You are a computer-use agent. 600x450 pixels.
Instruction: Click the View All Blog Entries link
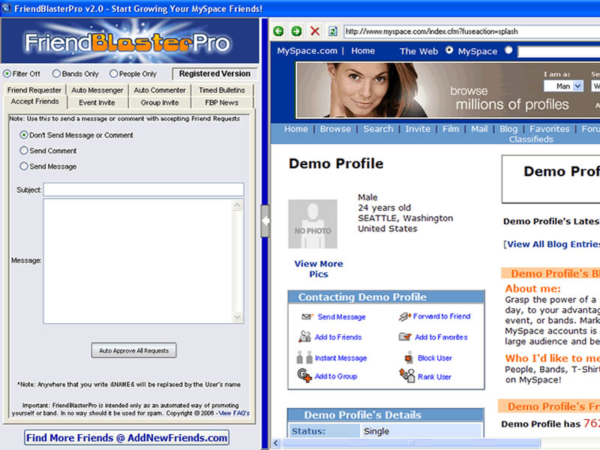[x=553, y=244]
